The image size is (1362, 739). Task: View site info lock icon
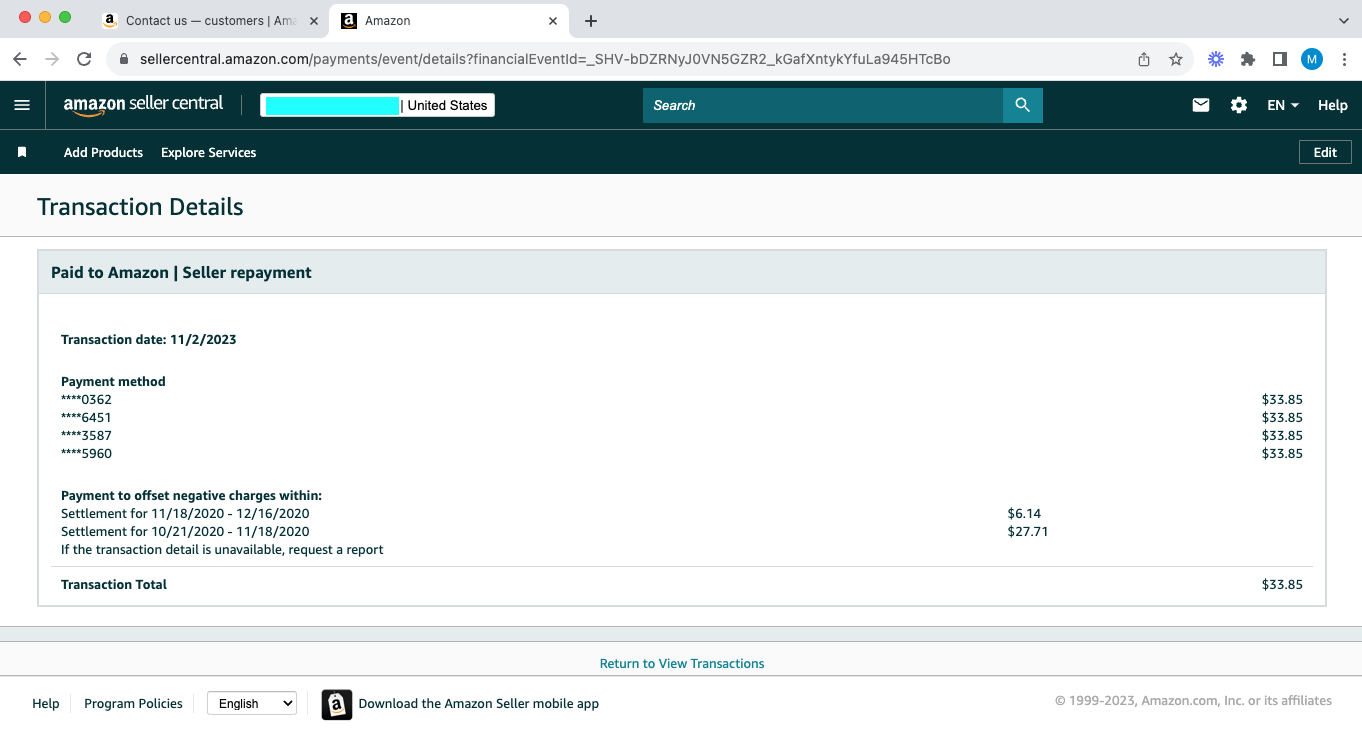(x=124, y=59)
